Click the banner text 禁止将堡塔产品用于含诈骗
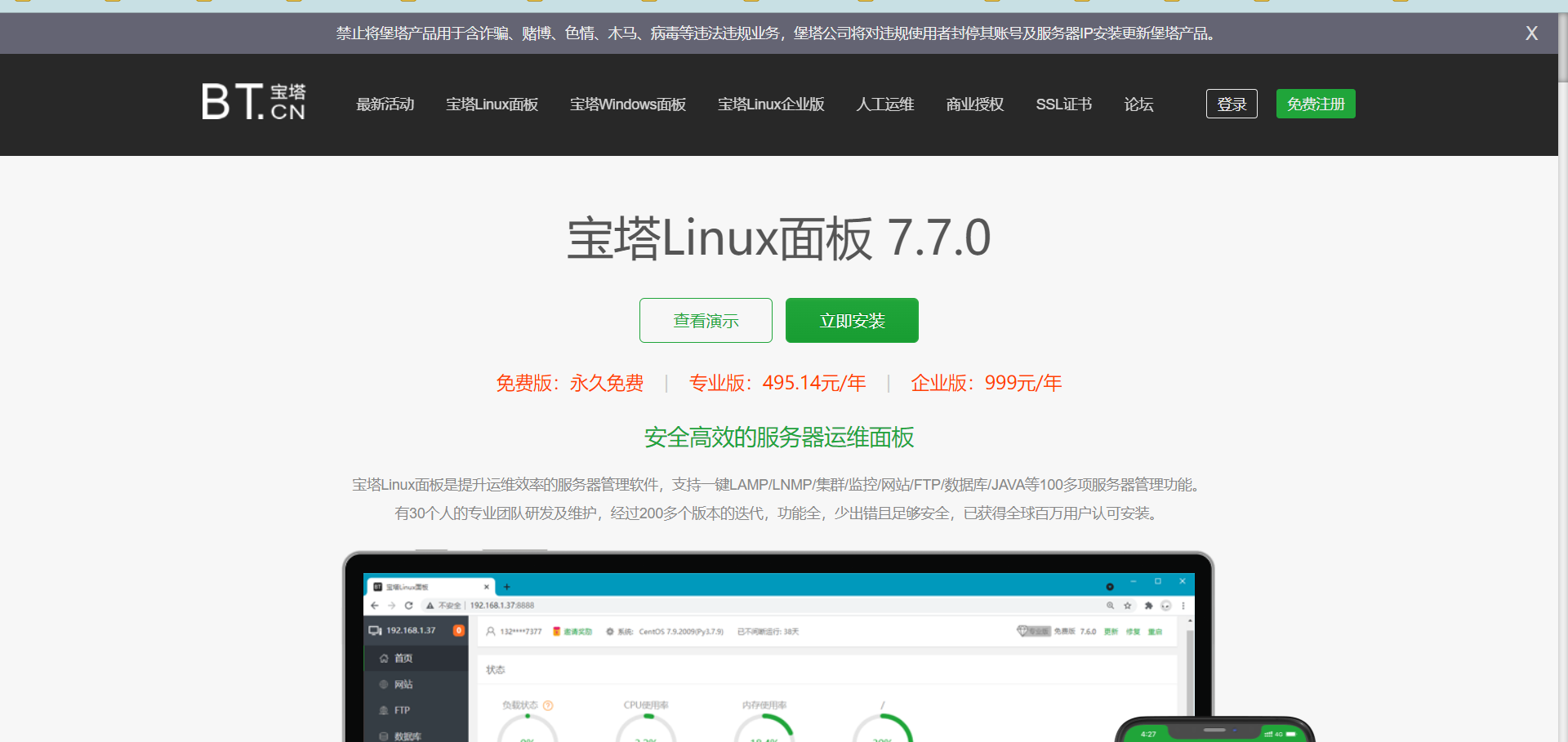The width and height of the screenshot is (1568, 742). point(779,33)
